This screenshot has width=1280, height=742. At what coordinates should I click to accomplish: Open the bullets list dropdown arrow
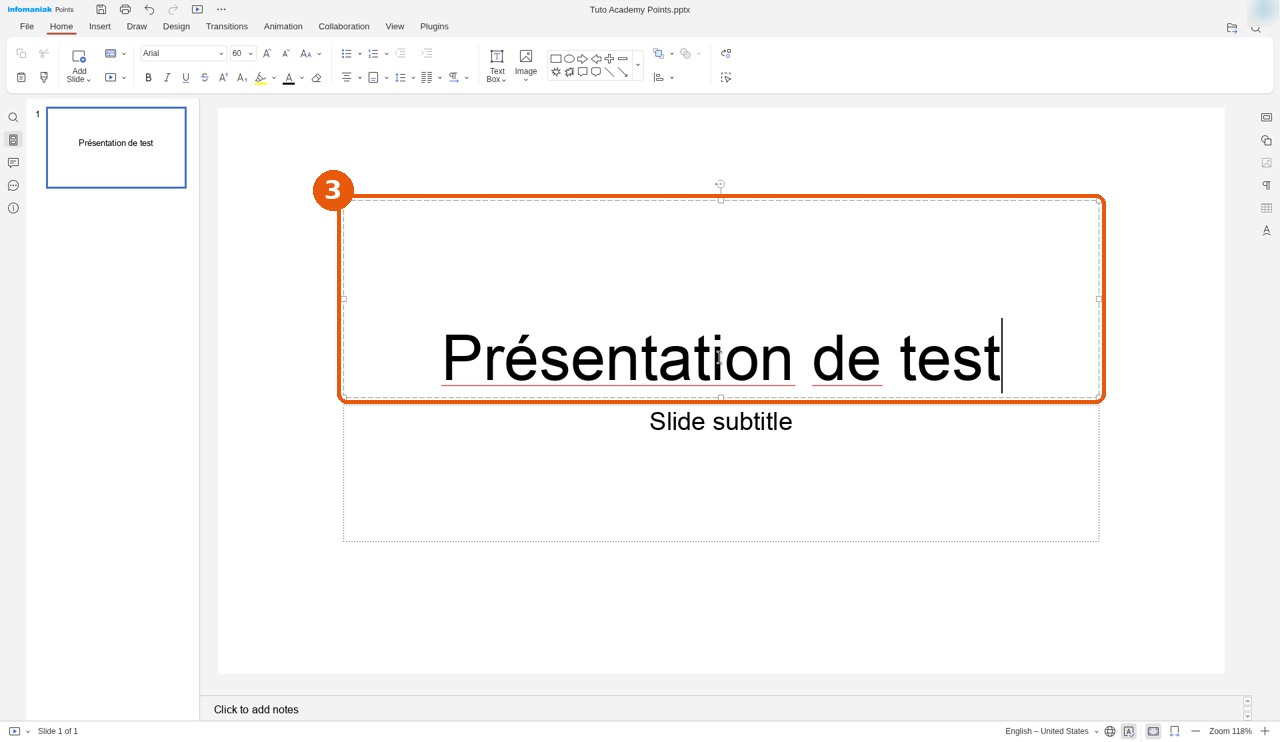coord(360,53)
